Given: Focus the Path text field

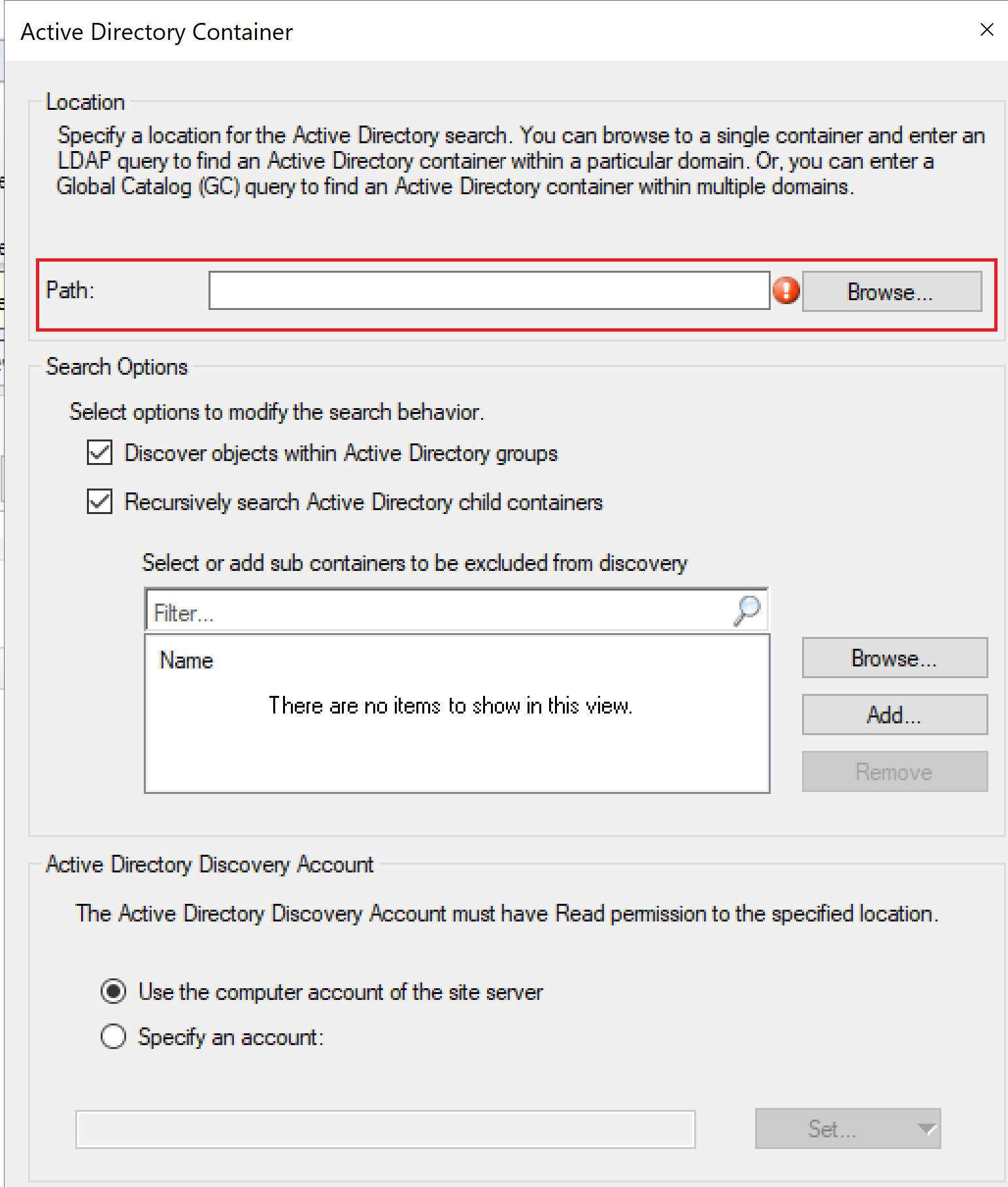Looking at the screenshot, I should tap(488, 290).
